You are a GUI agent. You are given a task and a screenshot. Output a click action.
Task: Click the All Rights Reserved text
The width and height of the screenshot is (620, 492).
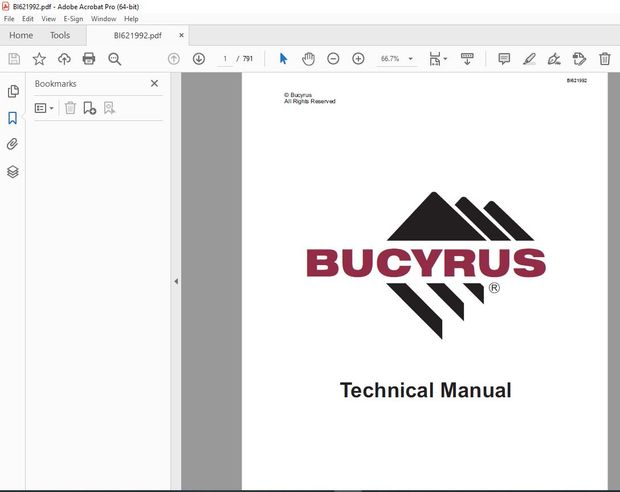coord(310,101)
